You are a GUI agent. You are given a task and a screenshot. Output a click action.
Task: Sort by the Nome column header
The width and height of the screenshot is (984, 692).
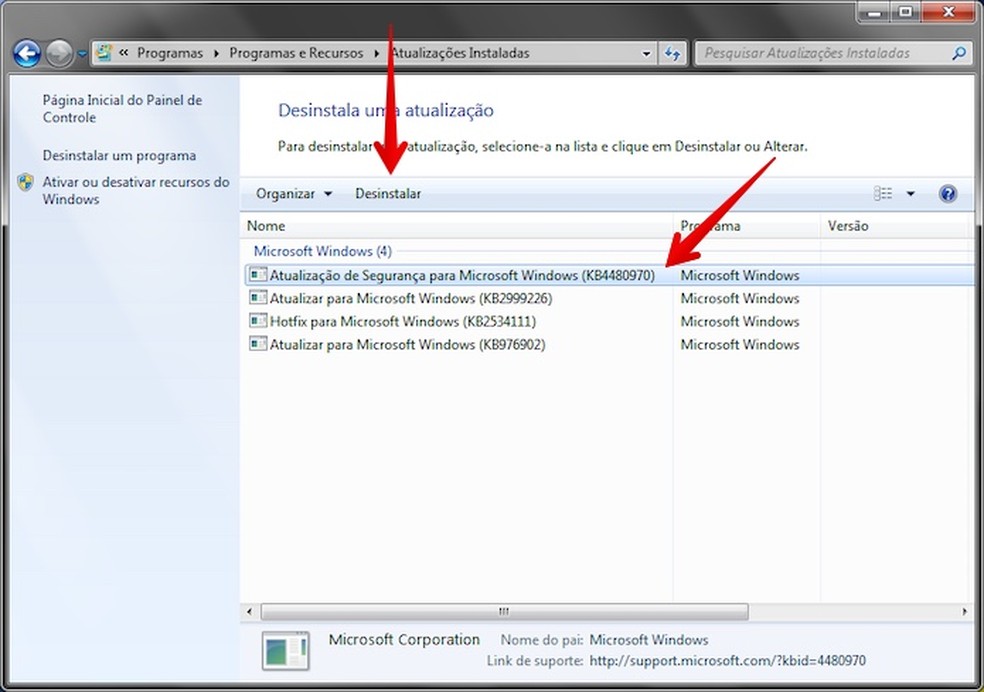(x=457, y=226)
